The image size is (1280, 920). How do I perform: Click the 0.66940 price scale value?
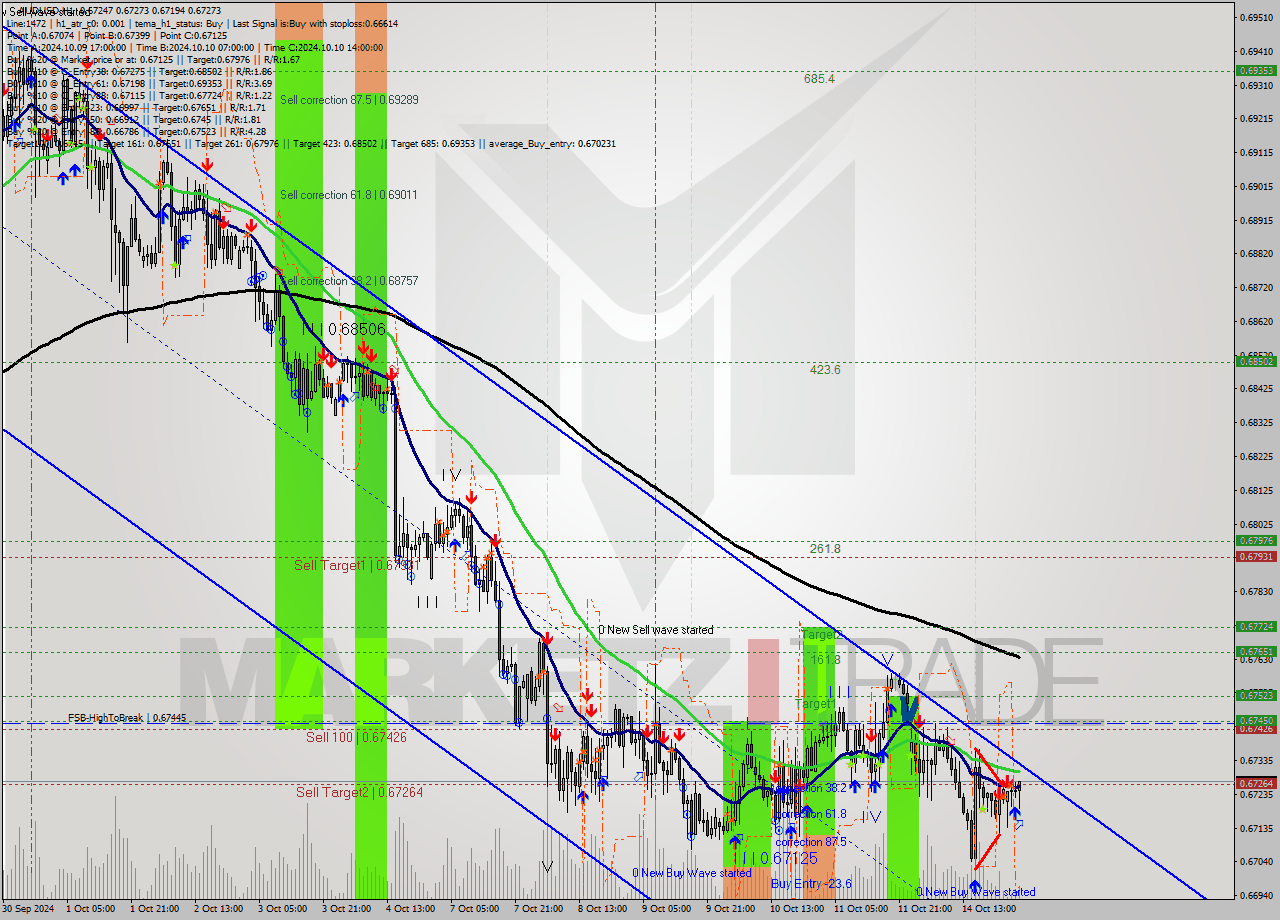[x=1256, y=895]
